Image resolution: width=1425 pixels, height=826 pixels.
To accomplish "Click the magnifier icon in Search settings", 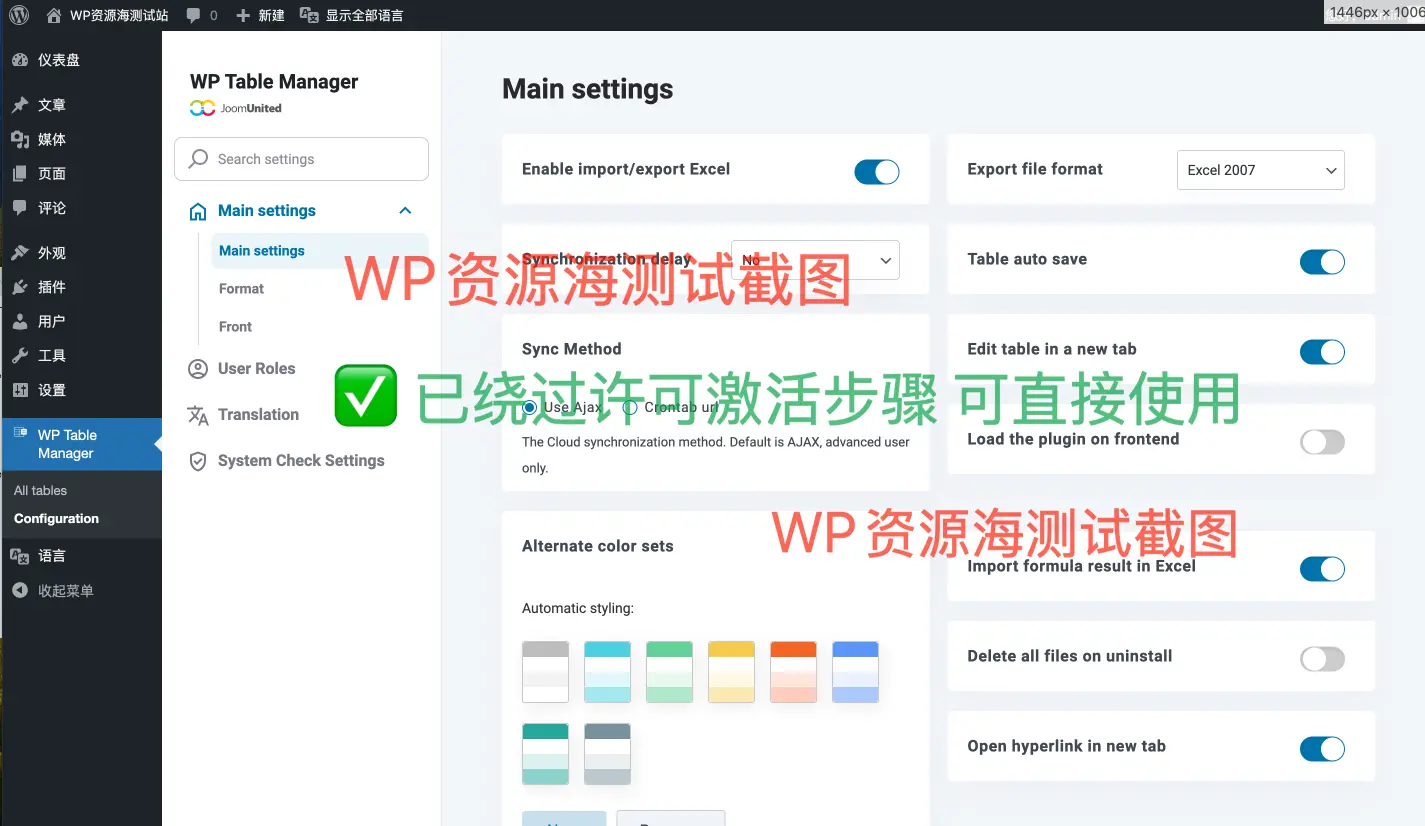I will [x=199, y=159].
